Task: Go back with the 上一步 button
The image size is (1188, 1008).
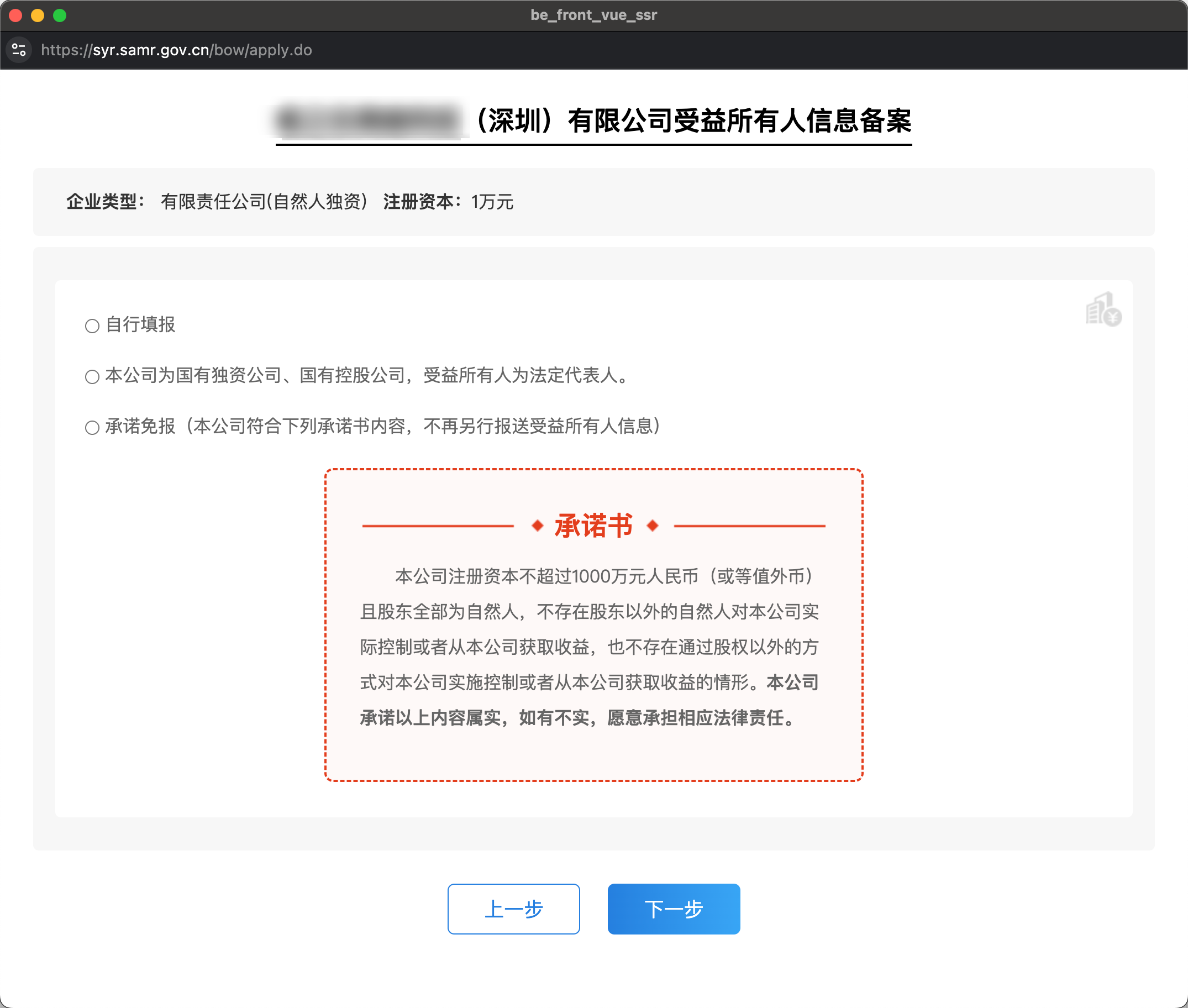Action: pos(513,909)
